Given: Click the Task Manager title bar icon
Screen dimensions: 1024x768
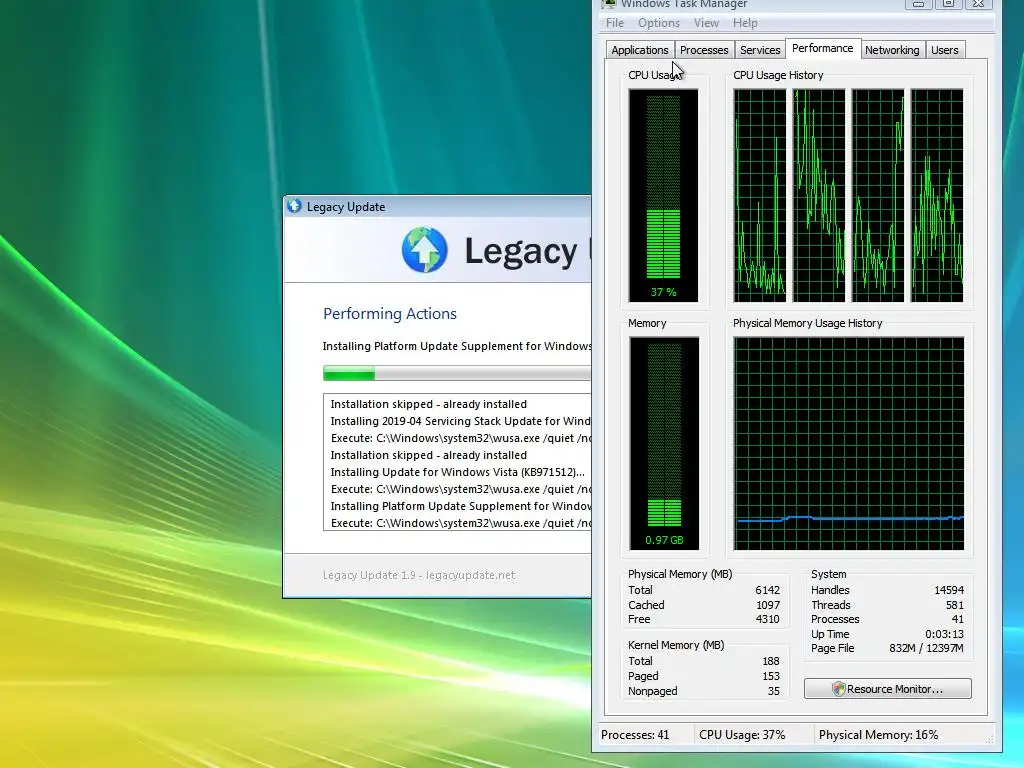Looking at the screenshot, I should (x=609, y=4).
